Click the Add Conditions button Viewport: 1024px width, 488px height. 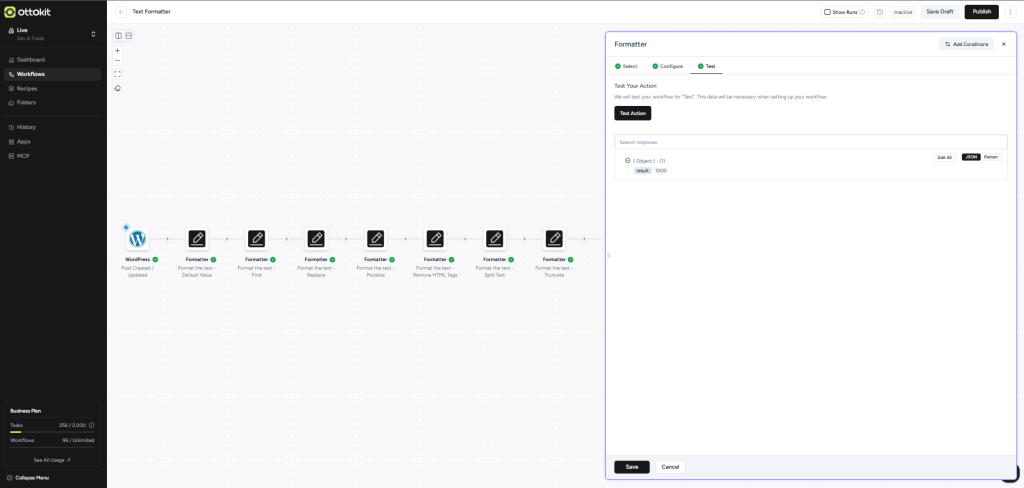[x=966, y=44]
